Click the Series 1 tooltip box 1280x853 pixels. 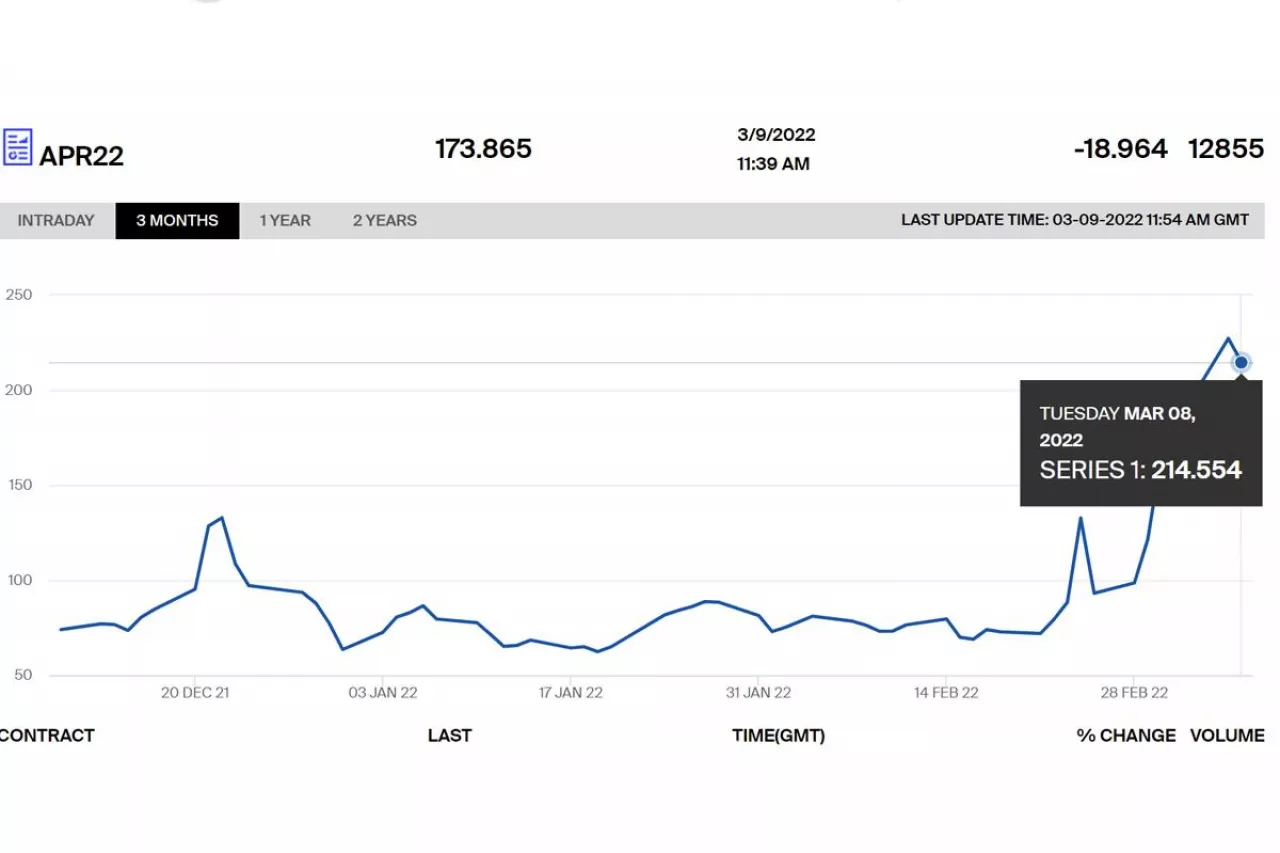[x=1140, y=443]
